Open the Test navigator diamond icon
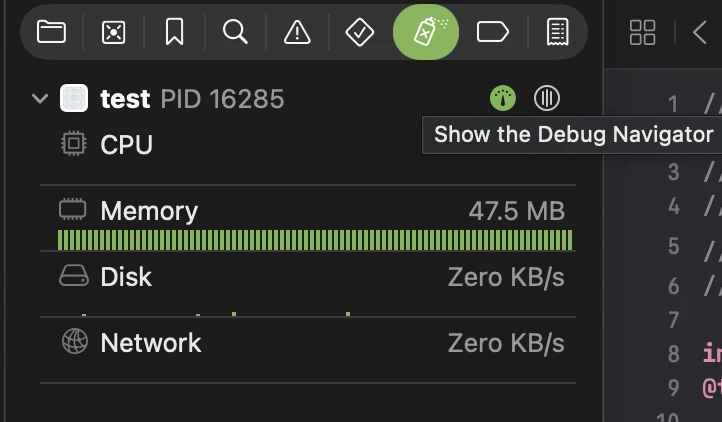The image size is (722, 422). point(359,32)
